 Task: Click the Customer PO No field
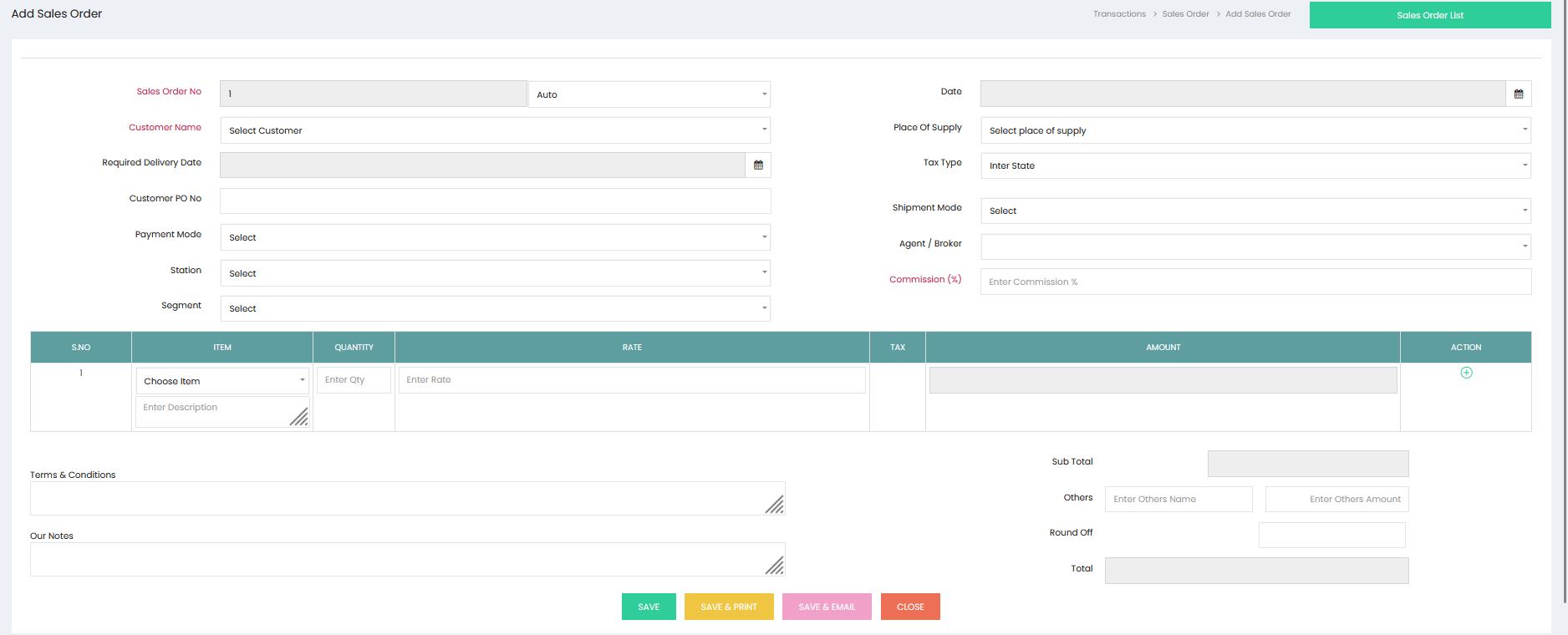point(495,201)
